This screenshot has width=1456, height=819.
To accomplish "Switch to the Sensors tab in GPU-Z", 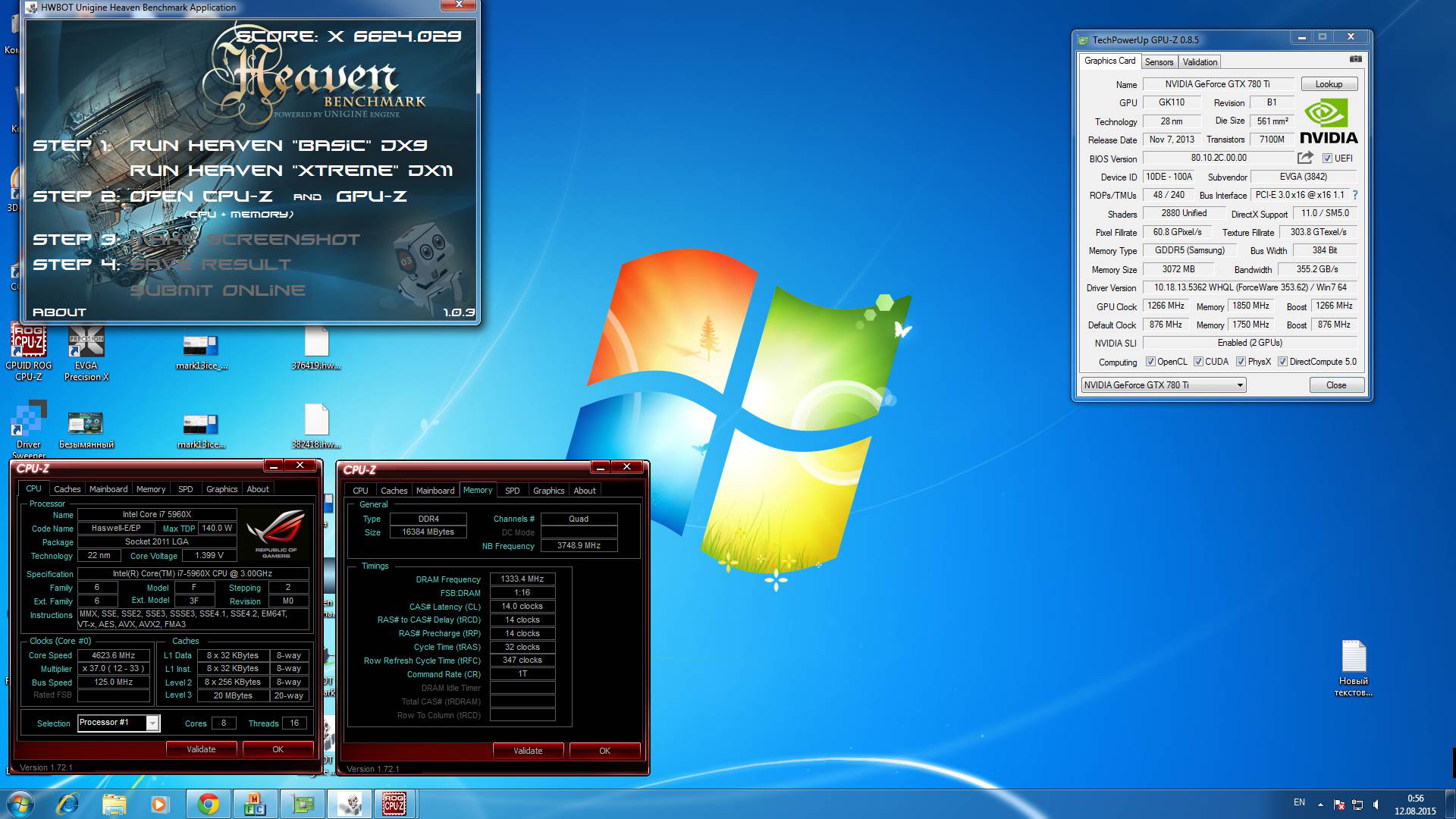I will point(1159,62).
